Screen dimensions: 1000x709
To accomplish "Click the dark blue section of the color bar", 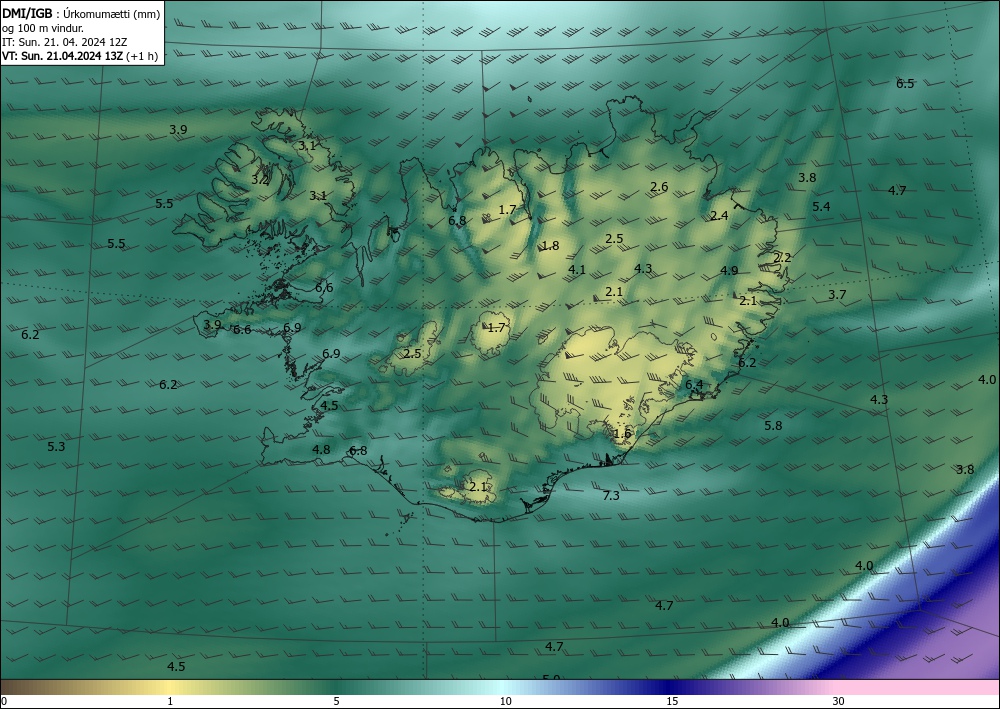I will pyautogui.click(x=666, y=687).
